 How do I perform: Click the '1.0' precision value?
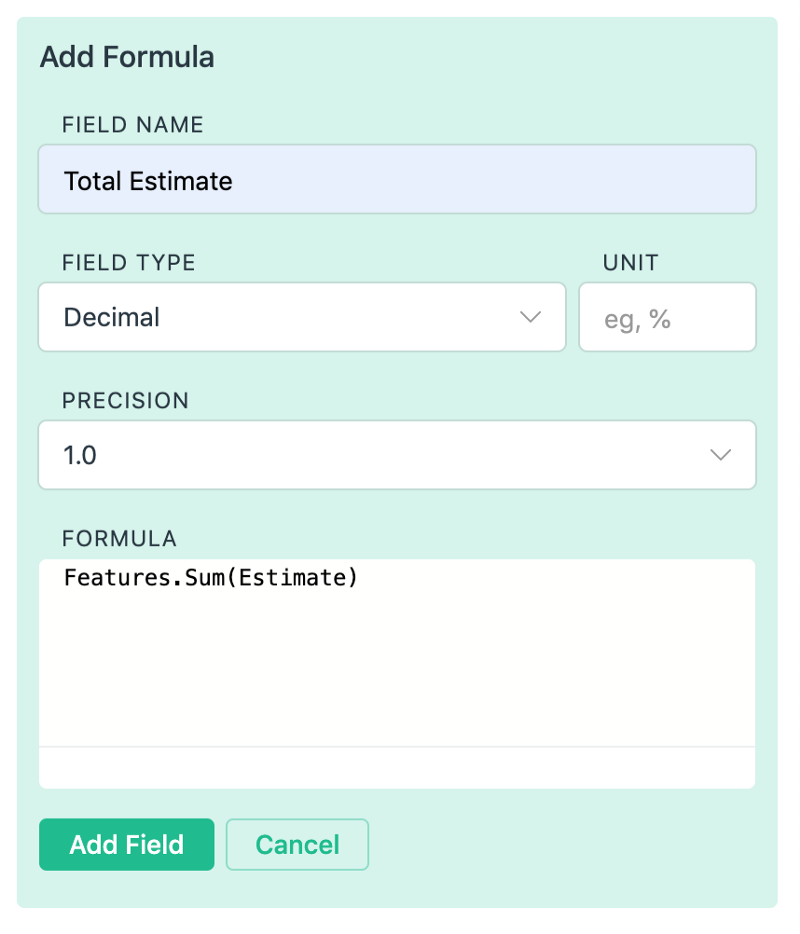(80, 456)
